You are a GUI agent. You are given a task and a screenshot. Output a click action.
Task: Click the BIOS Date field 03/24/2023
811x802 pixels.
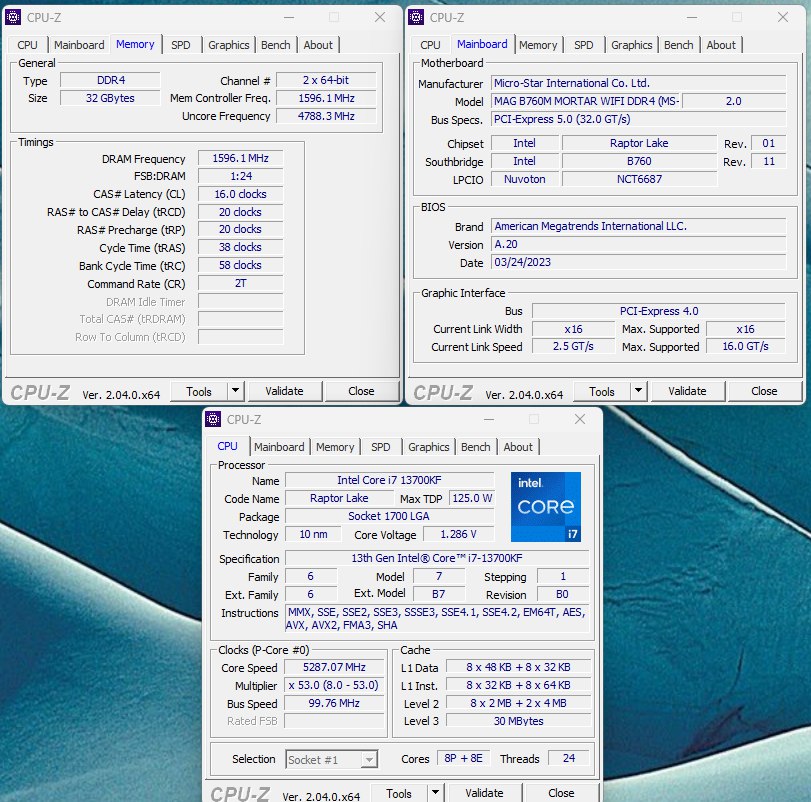point(638,262)
